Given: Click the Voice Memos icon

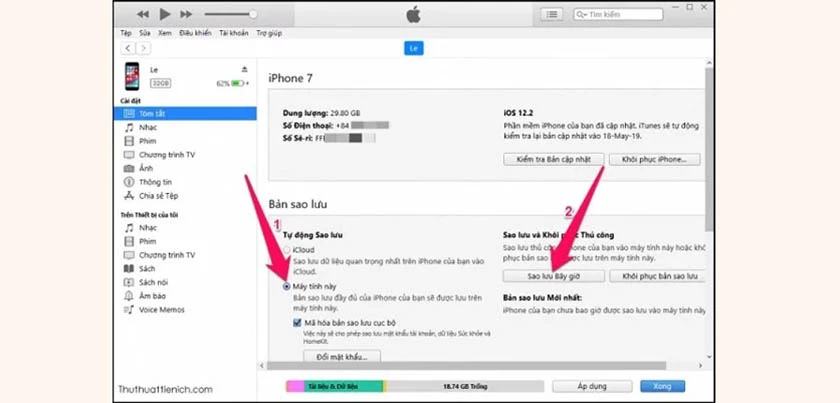Looking at the screenshot, I should pos(129,310).
